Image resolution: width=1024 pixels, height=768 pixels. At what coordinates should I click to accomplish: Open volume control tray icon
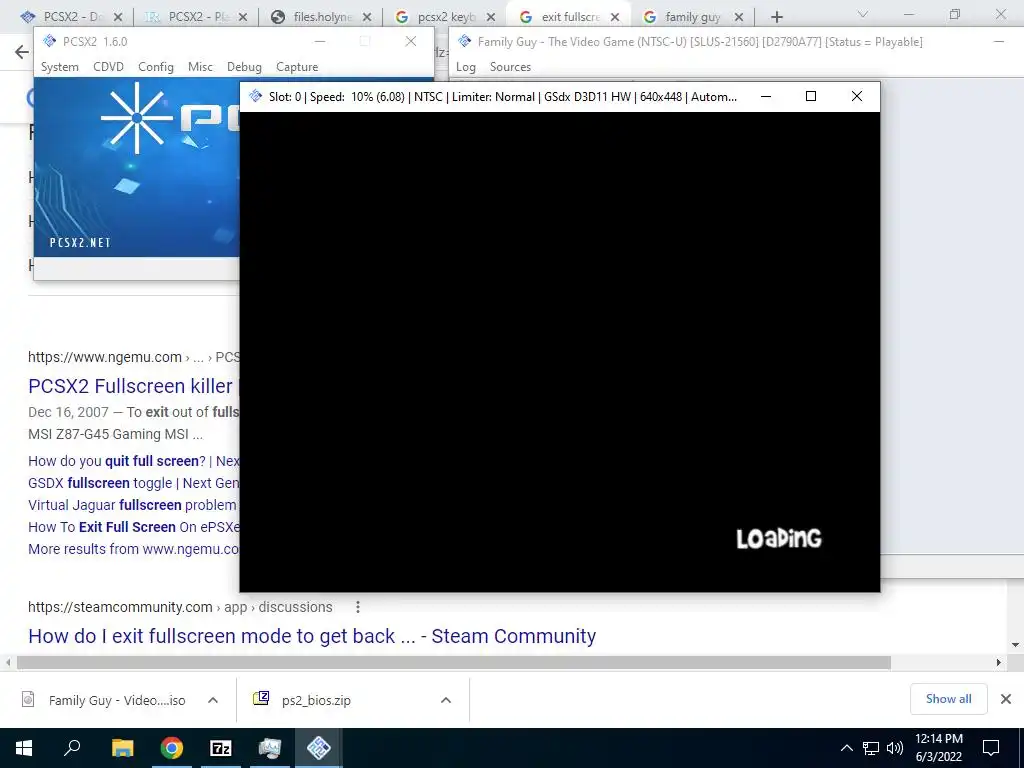pos(895,748)
